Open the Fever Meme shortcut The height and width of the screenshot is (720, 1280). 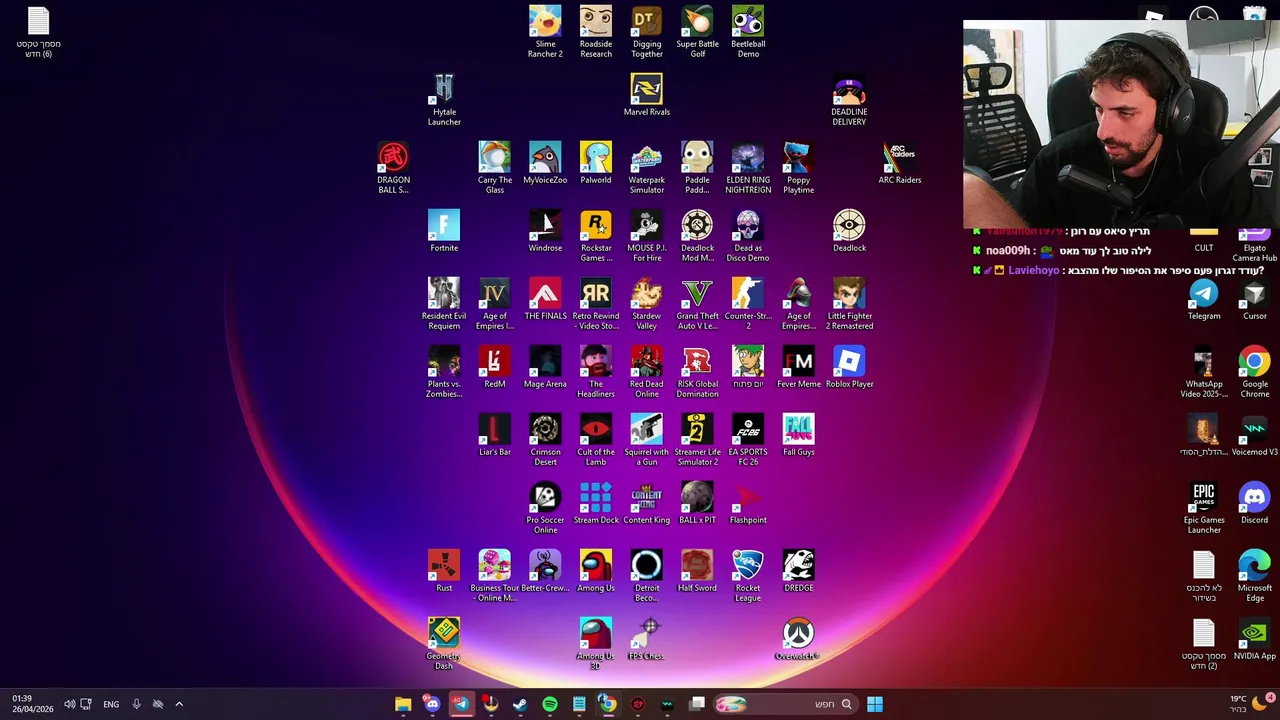(x=798, y=367)
